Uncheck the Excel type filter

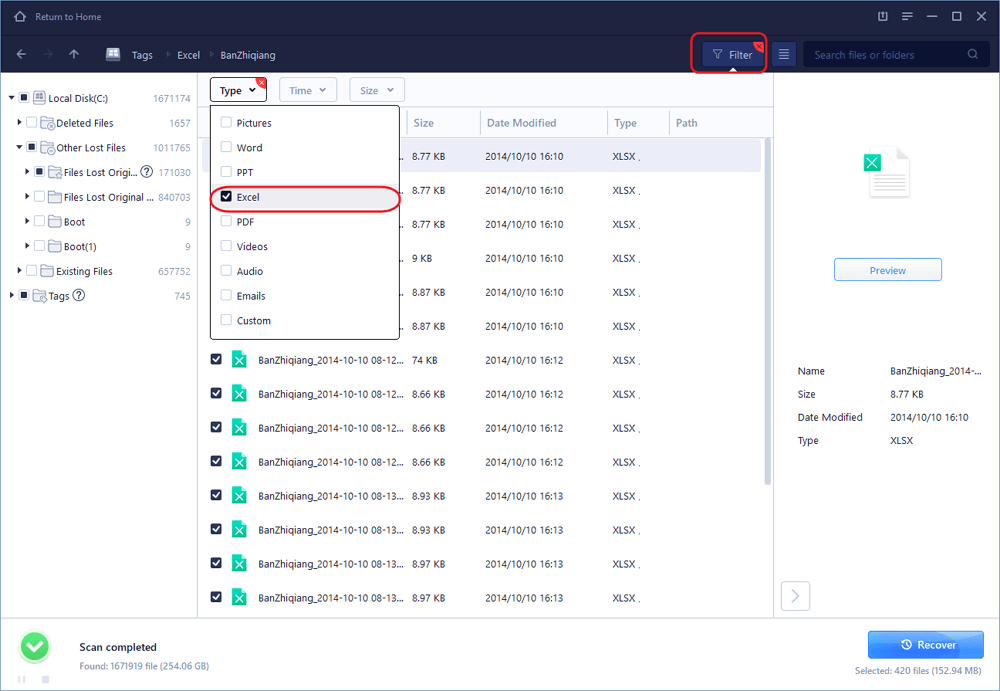pos(227,198)
